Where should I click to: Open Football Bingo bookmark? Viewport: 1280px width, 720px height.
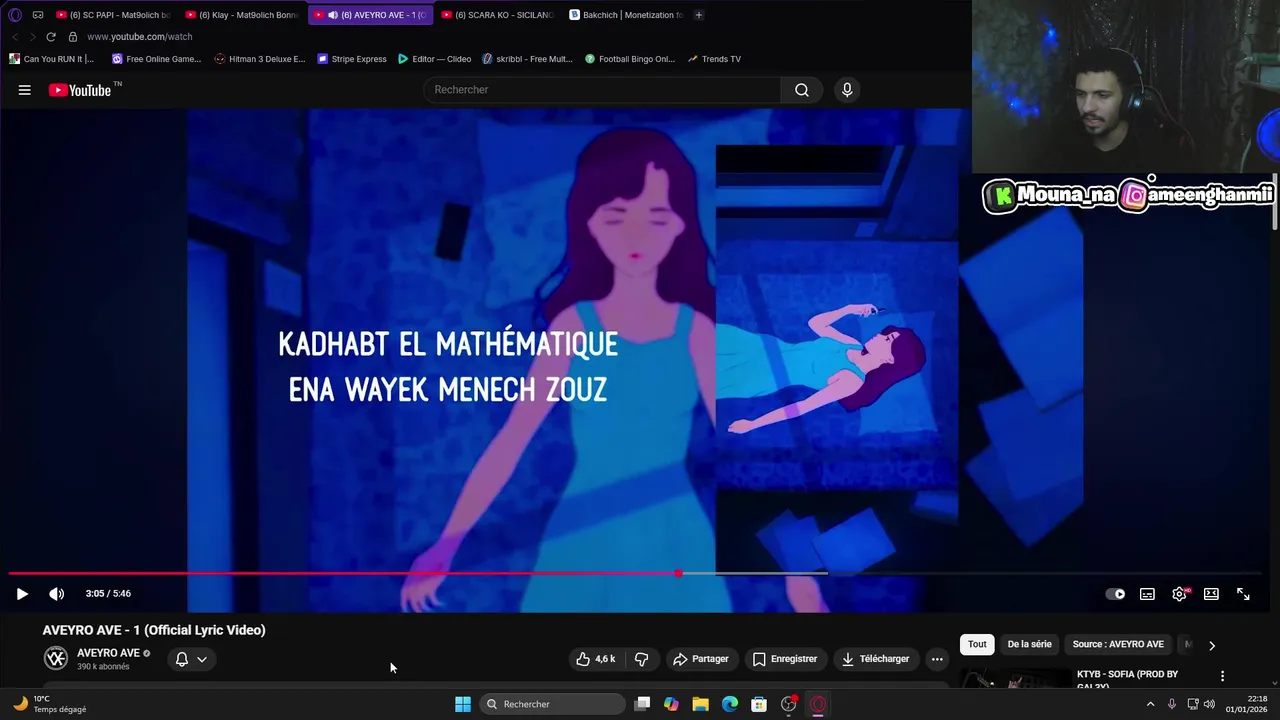[630, 59]
